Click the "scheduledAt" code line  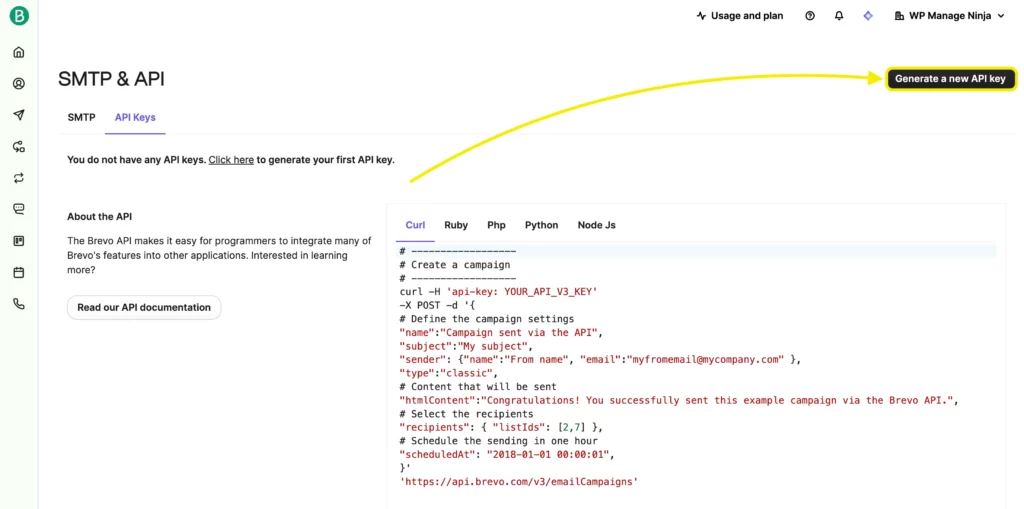click(x=507, y=454)
